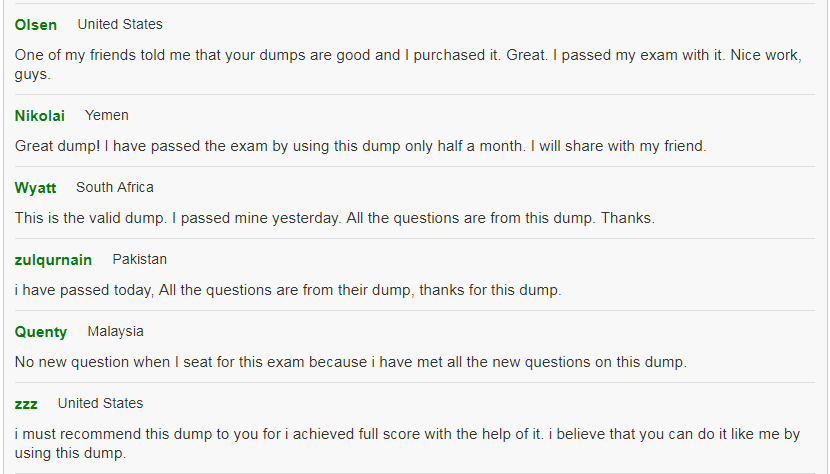Click the reviewer name Wyatt

click(x=35, y=188)
